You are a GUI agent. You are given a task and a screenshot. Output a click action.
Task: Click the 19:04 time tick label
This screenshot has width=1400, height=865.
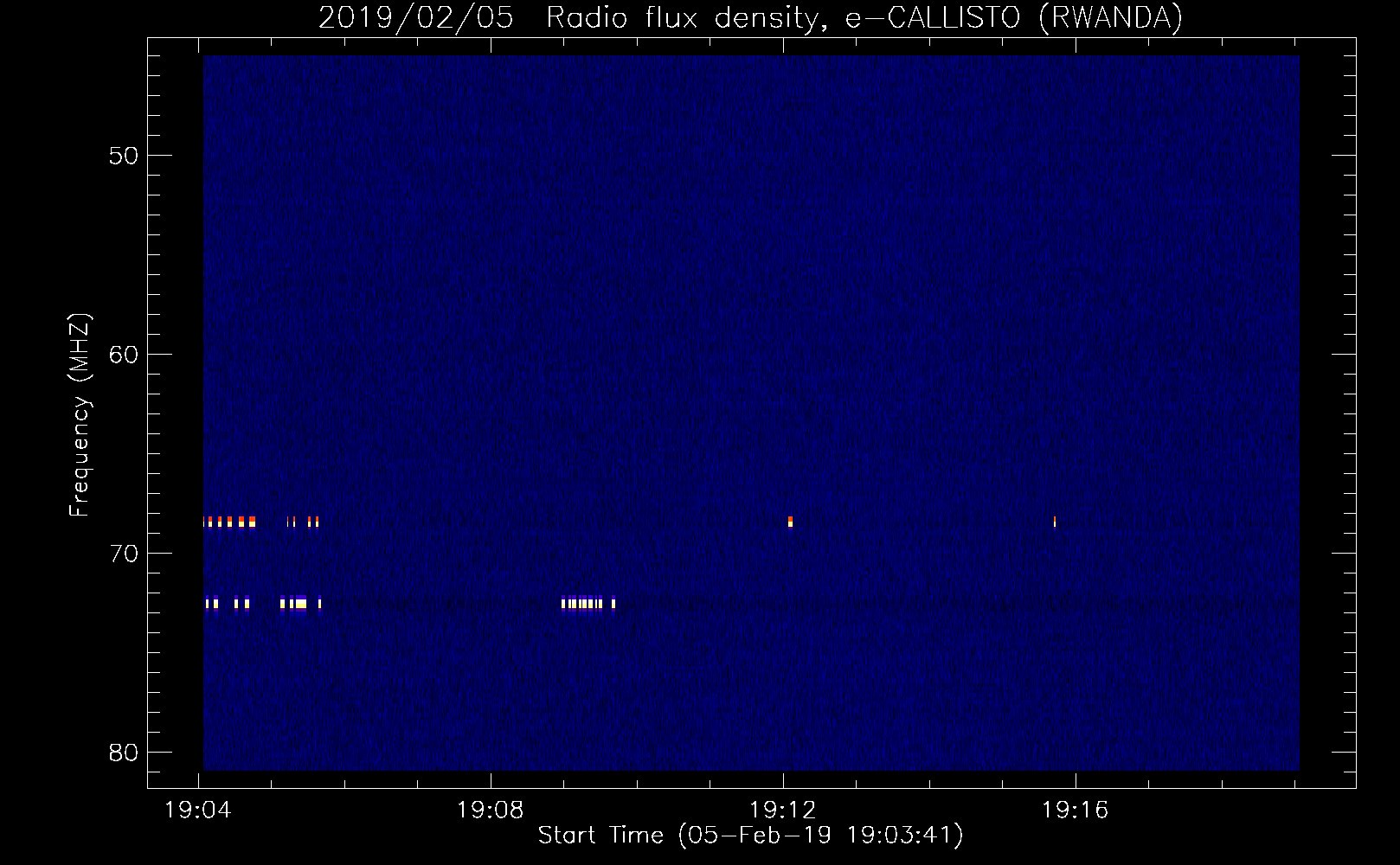198,811
